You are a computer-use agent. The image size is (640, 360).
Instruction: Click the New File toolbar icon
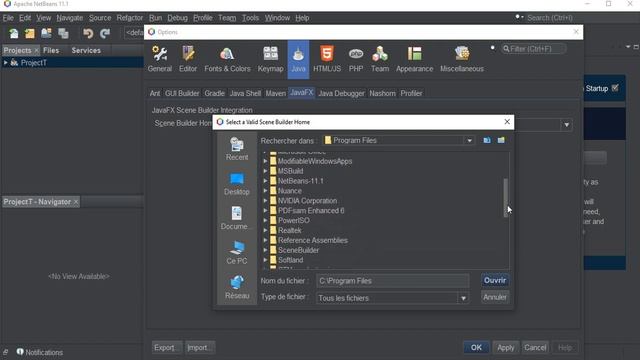pyautogui.click(x=14, y=33)
